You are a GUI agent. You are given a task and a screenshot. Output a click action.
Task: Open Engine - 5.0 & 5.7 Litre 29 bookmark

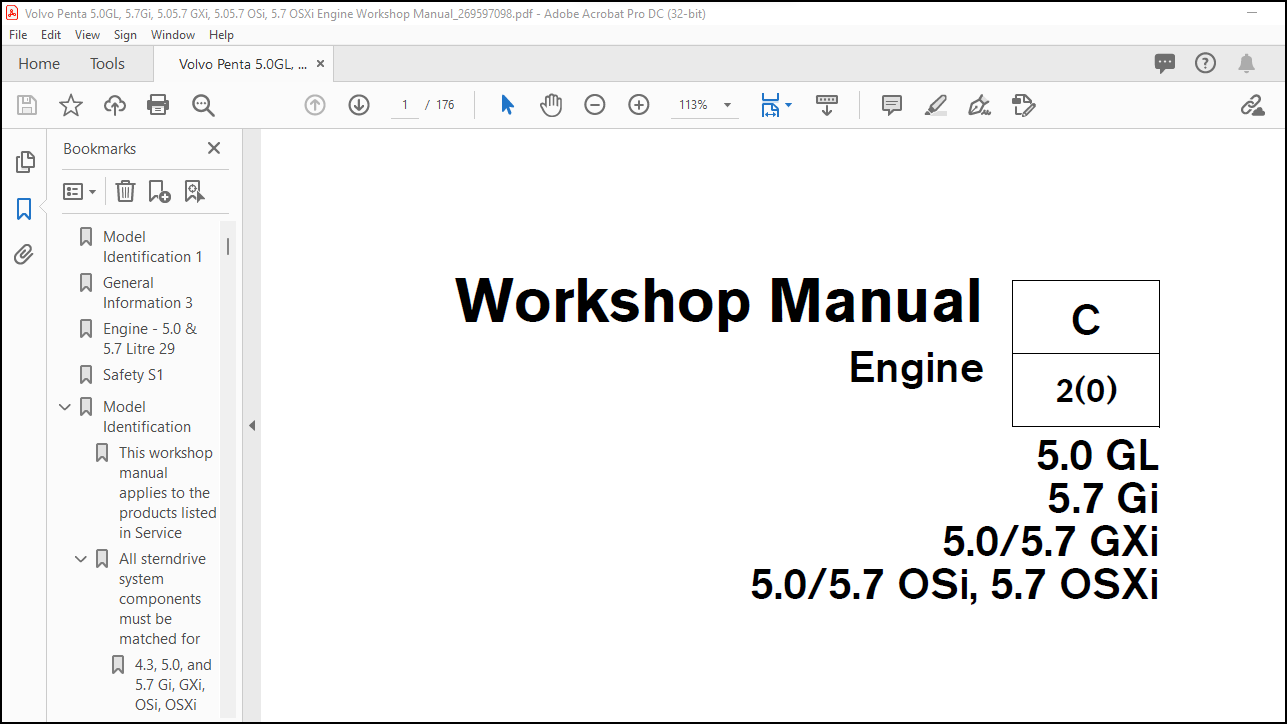coord(150,339)
